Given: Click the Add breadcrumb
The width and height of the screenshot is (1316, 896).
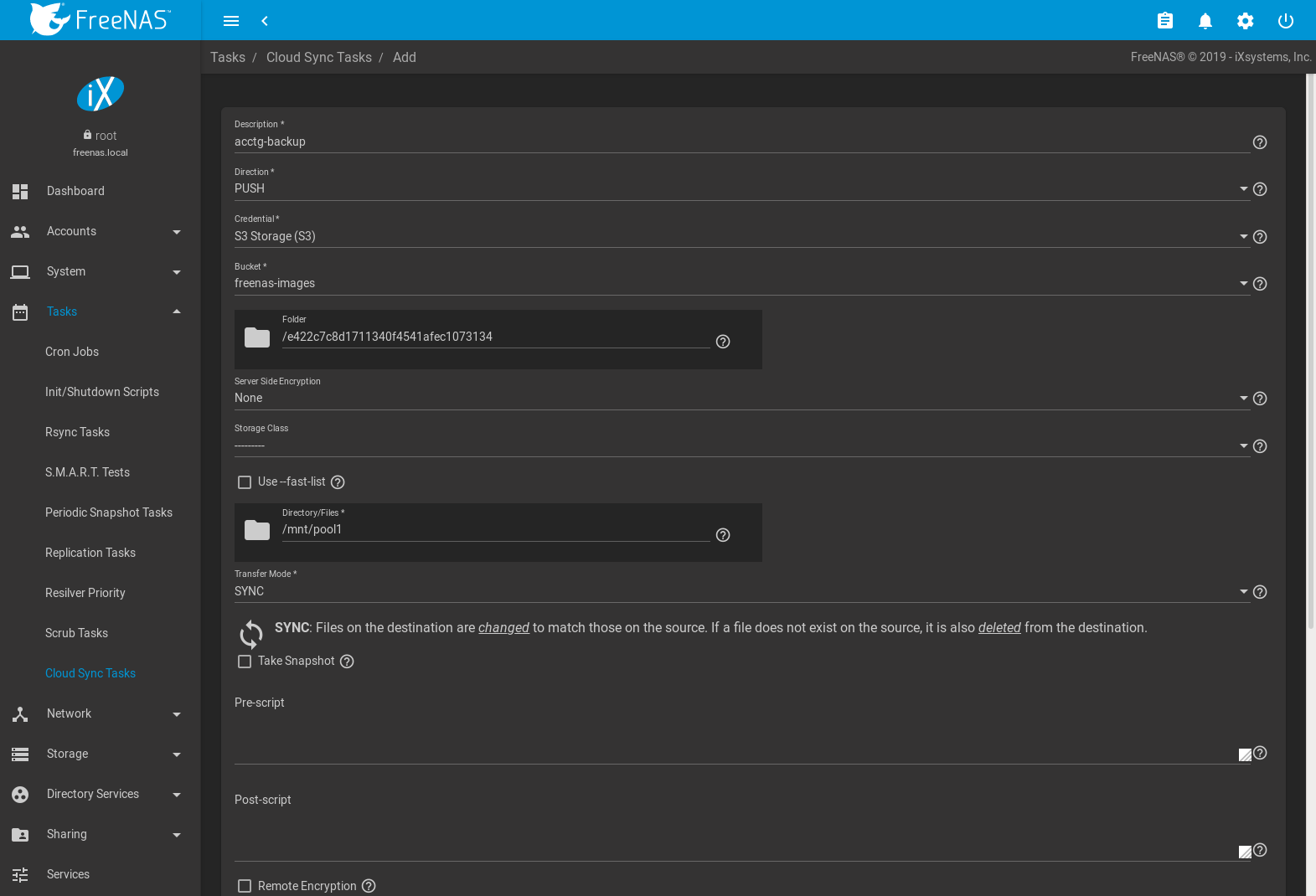Looking at the screenshot, I should (405, 57).
